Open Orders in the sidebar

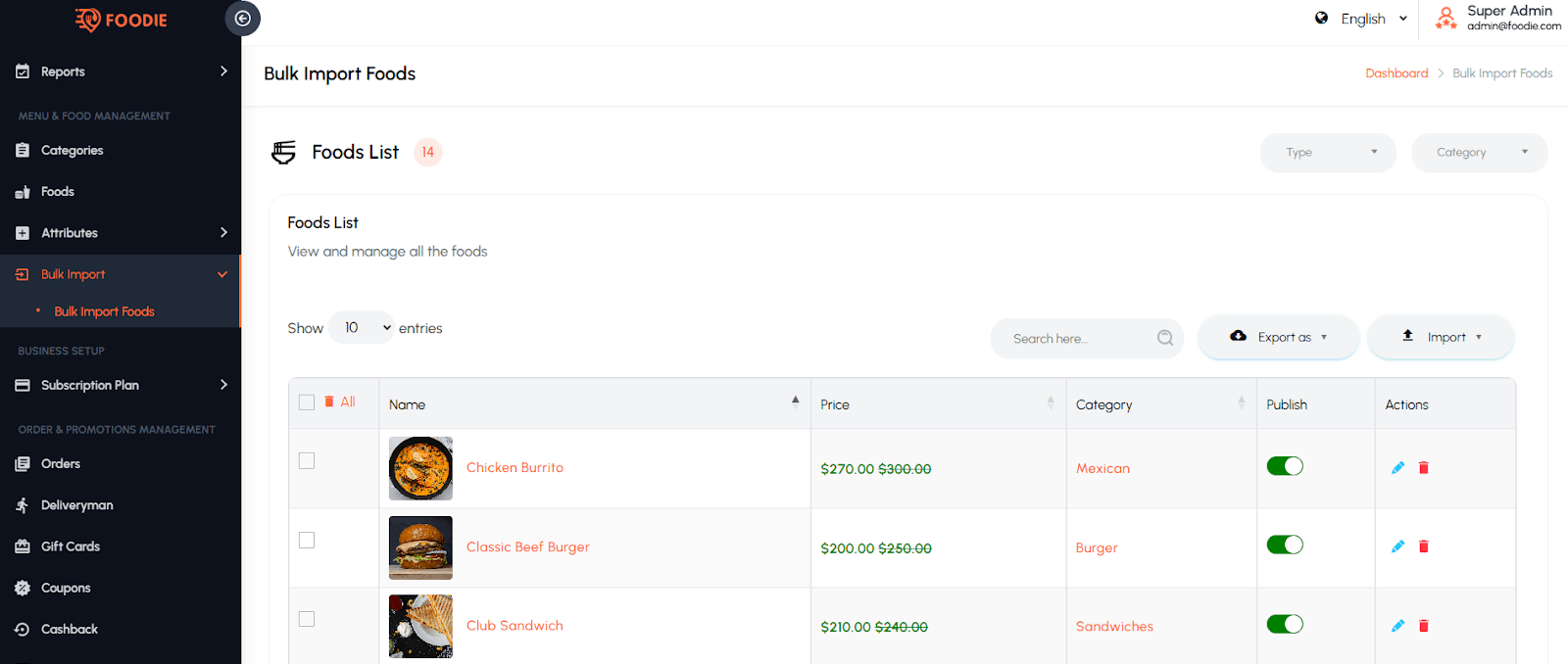[61, 464]
